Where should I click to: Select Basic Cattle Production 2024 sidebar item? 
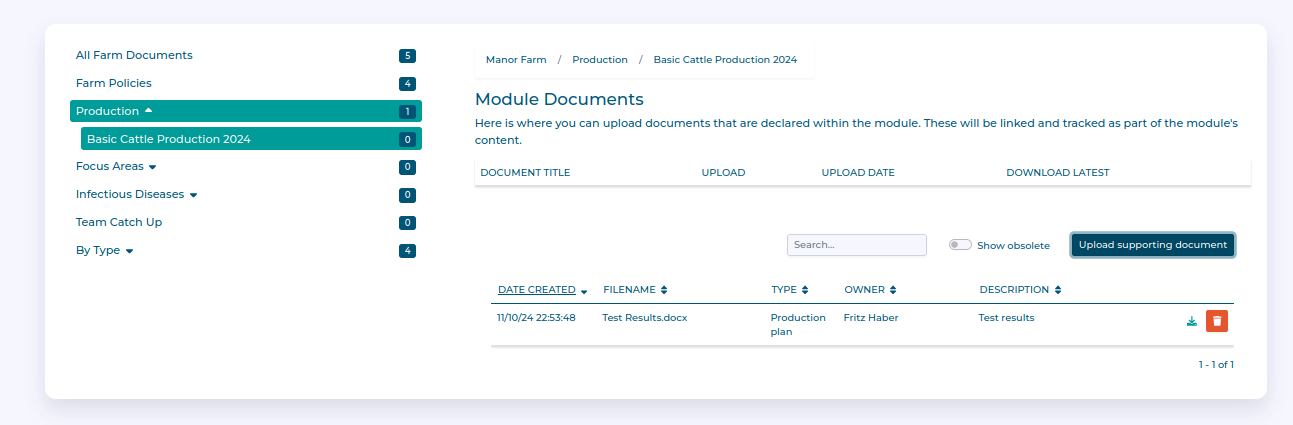click(168, 139)
